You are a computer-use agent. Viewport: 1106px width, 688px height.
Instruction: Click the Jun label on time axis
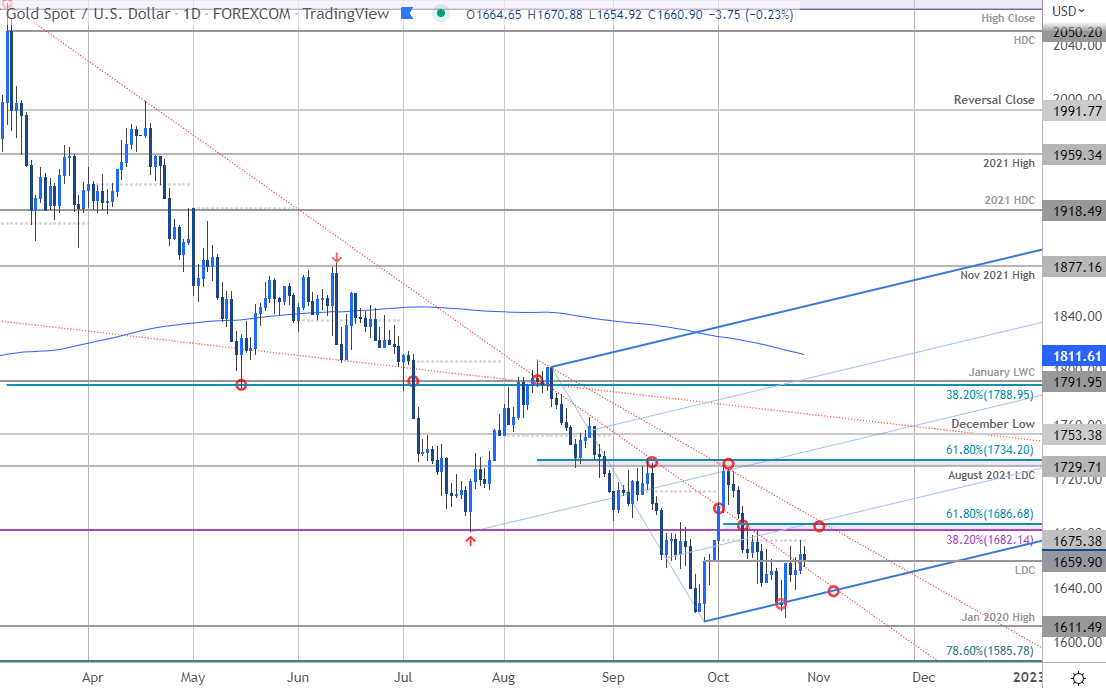coord(298,677)
